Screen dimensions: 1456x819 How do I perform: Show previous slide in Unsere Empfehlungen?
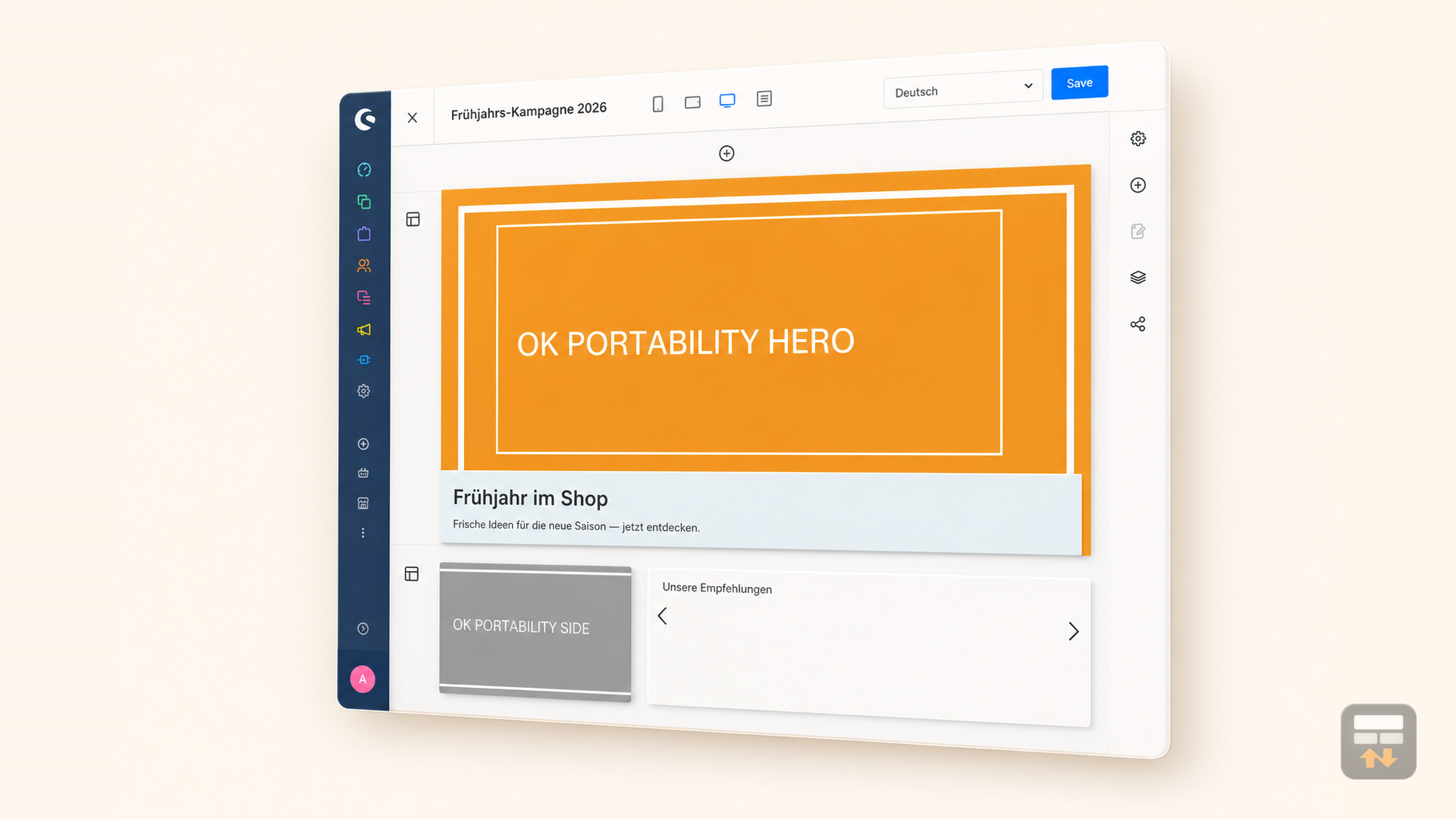click(x=663, y=616)
